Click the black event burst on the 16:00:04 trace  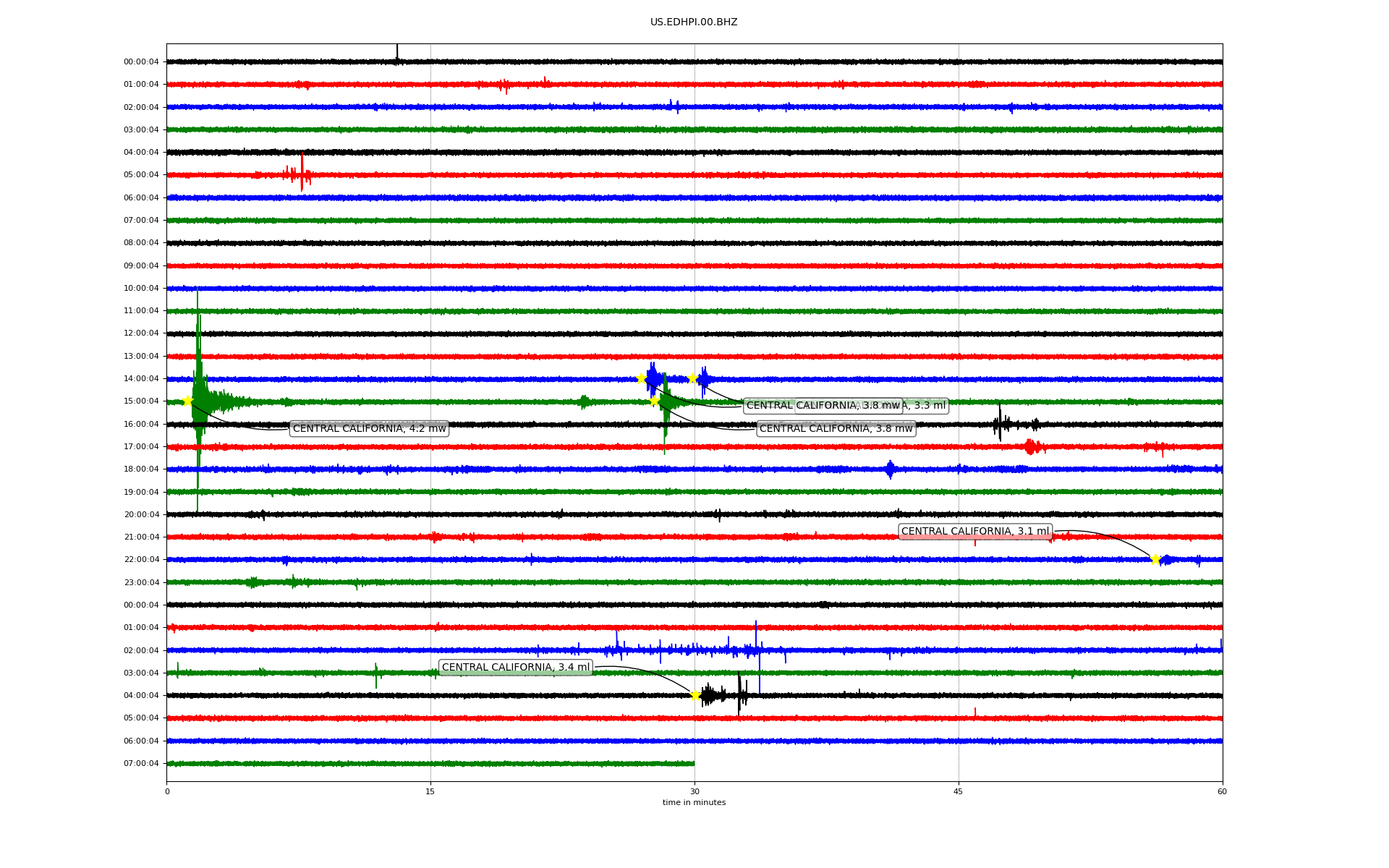(x=1000, y=424)
